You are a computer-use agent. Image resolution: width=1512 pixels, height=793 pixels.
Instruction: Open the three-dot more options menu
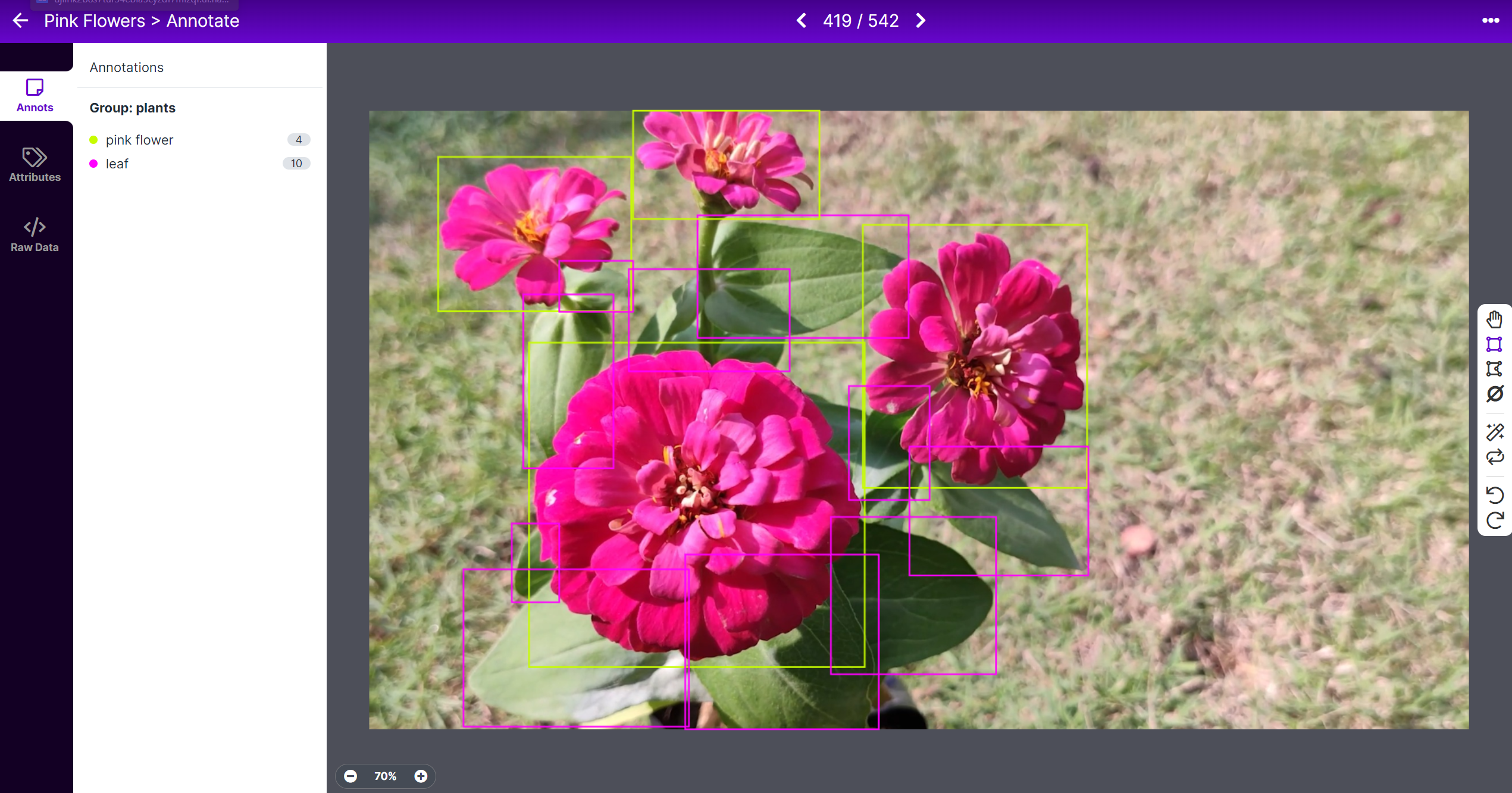click(x=1490, y=21)
